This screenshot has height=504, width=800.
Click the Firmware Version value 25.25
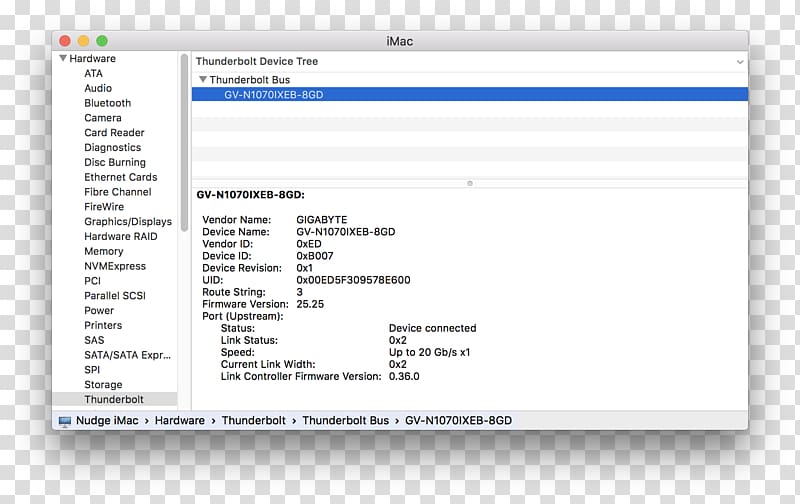pyautogui.click(x=310, y=304)
